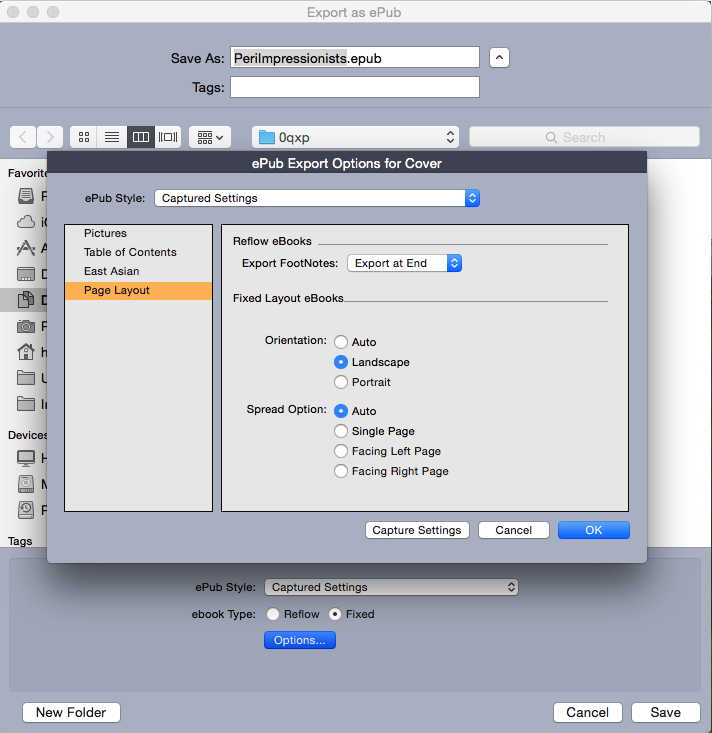Select cover flow view icon

(168, 137)
